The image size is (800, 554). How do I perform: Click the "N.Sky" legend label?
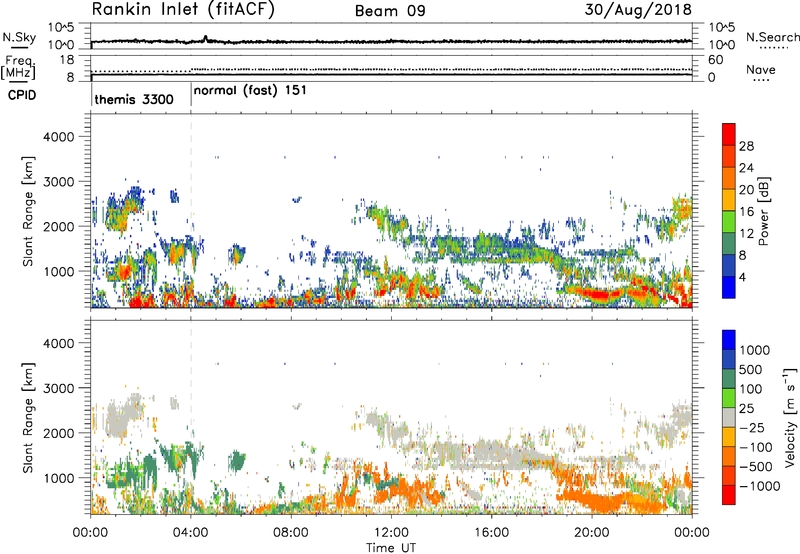coord(19,38)
